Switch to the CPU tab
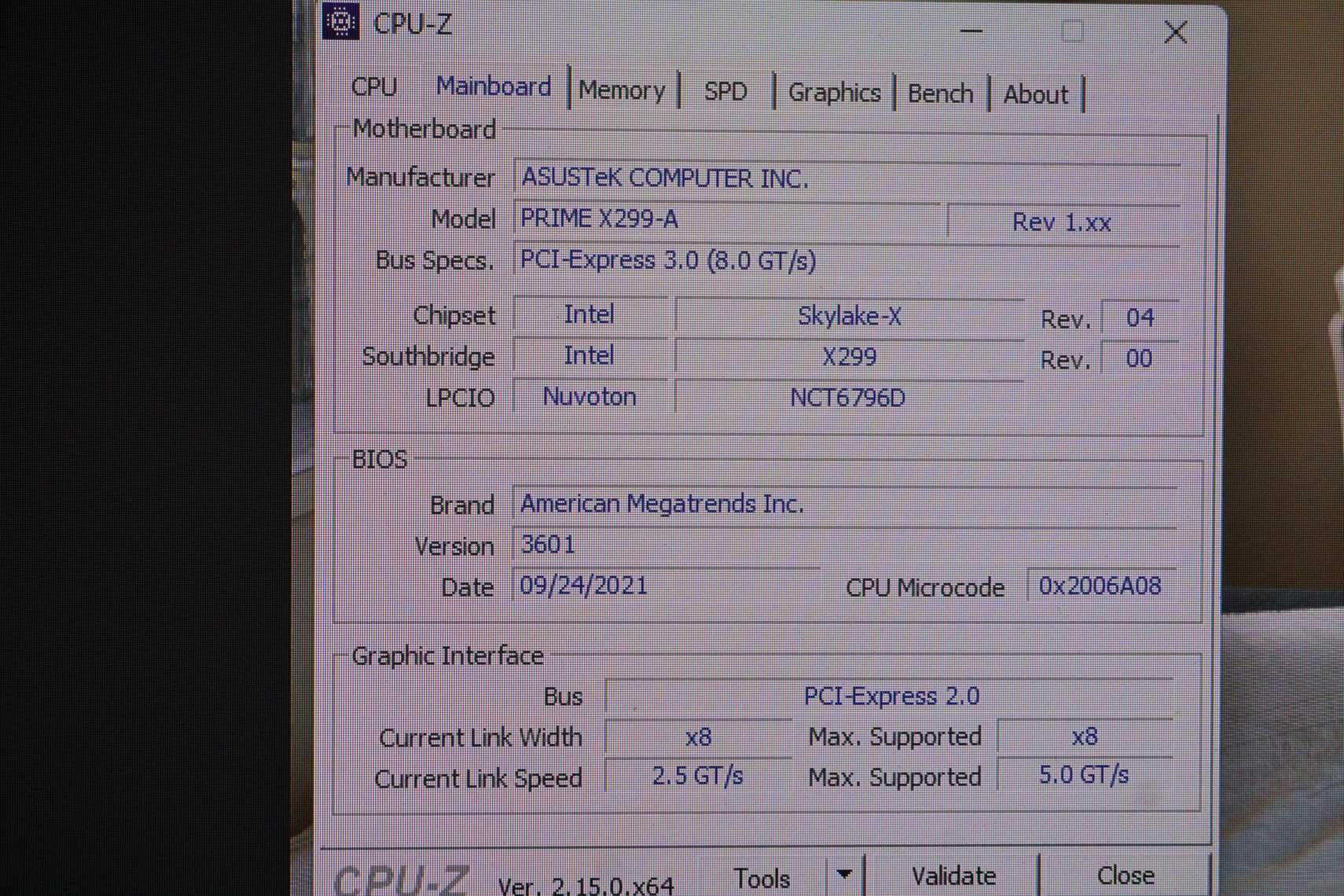 (x=374, y=86)
